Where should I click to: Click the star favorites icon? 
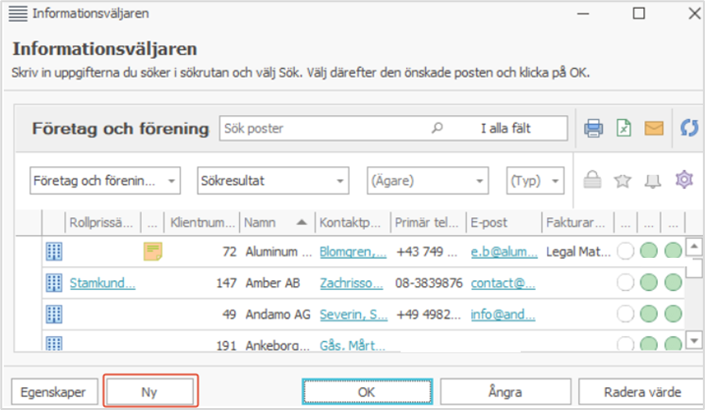click(623, 180)
